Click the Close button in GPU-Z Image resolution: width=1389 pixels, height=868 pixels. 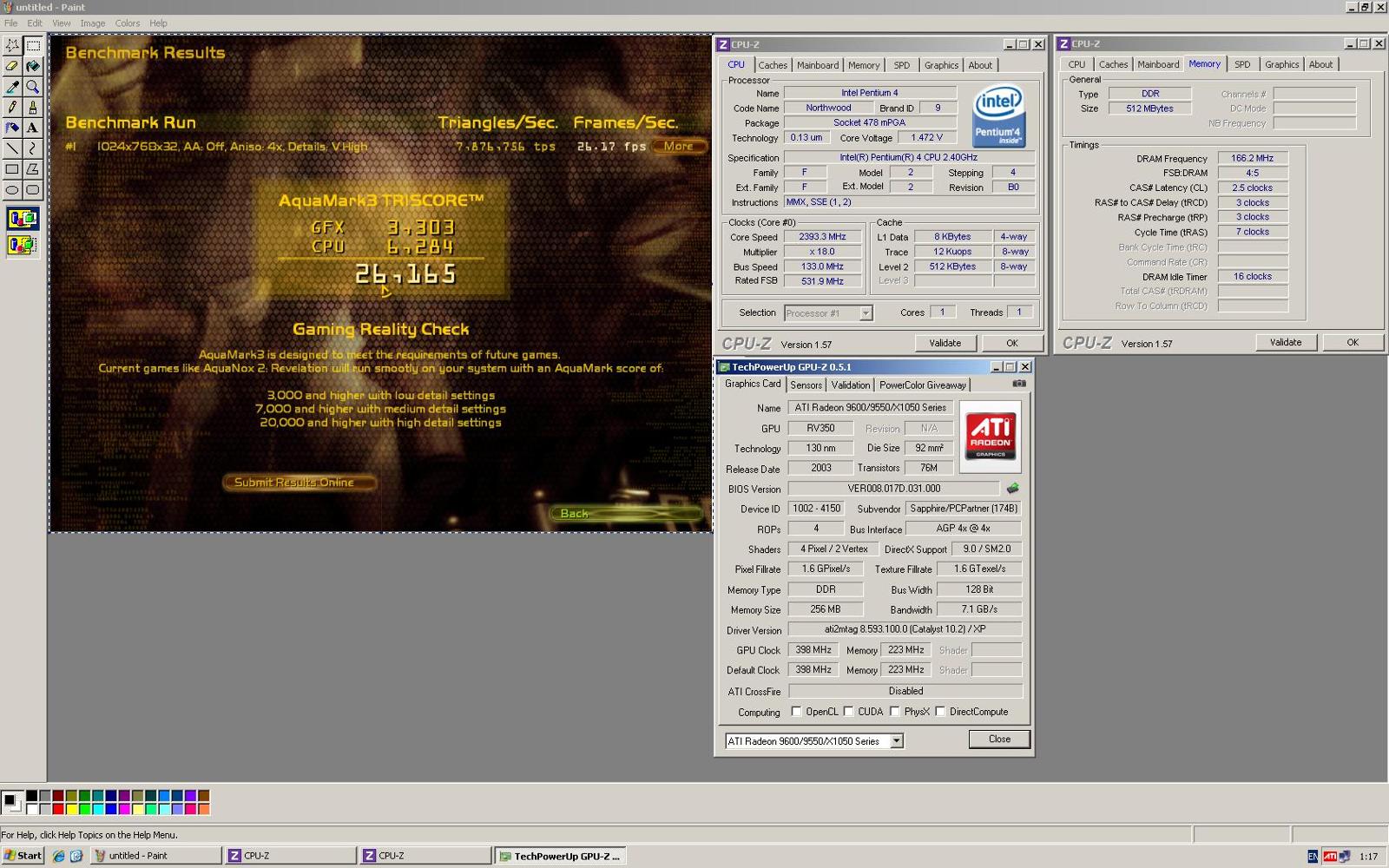pos(999,740)
